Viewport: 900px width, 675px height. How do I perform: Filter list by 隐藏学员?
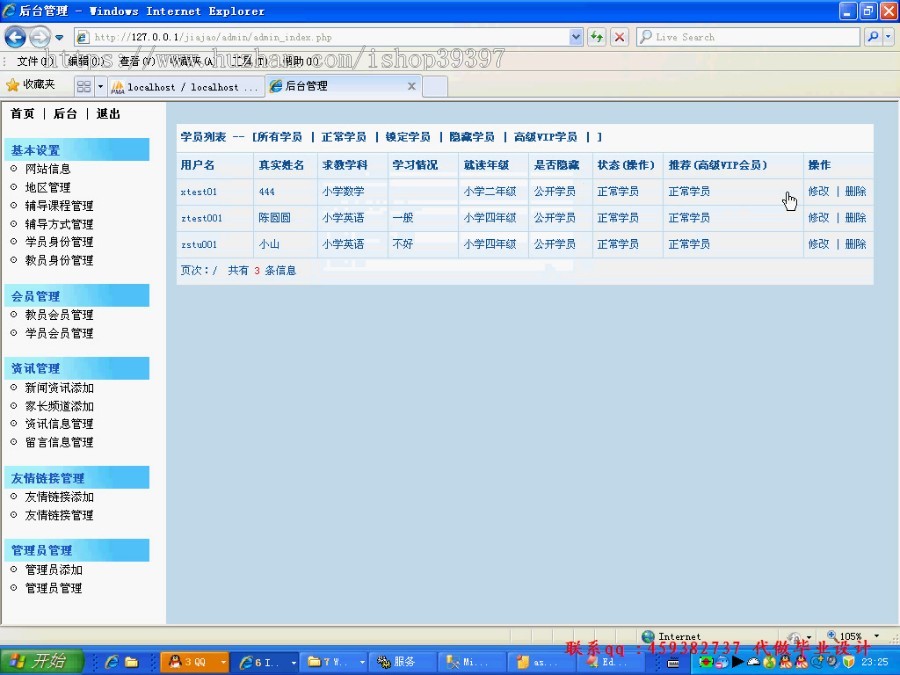[472, 137]
